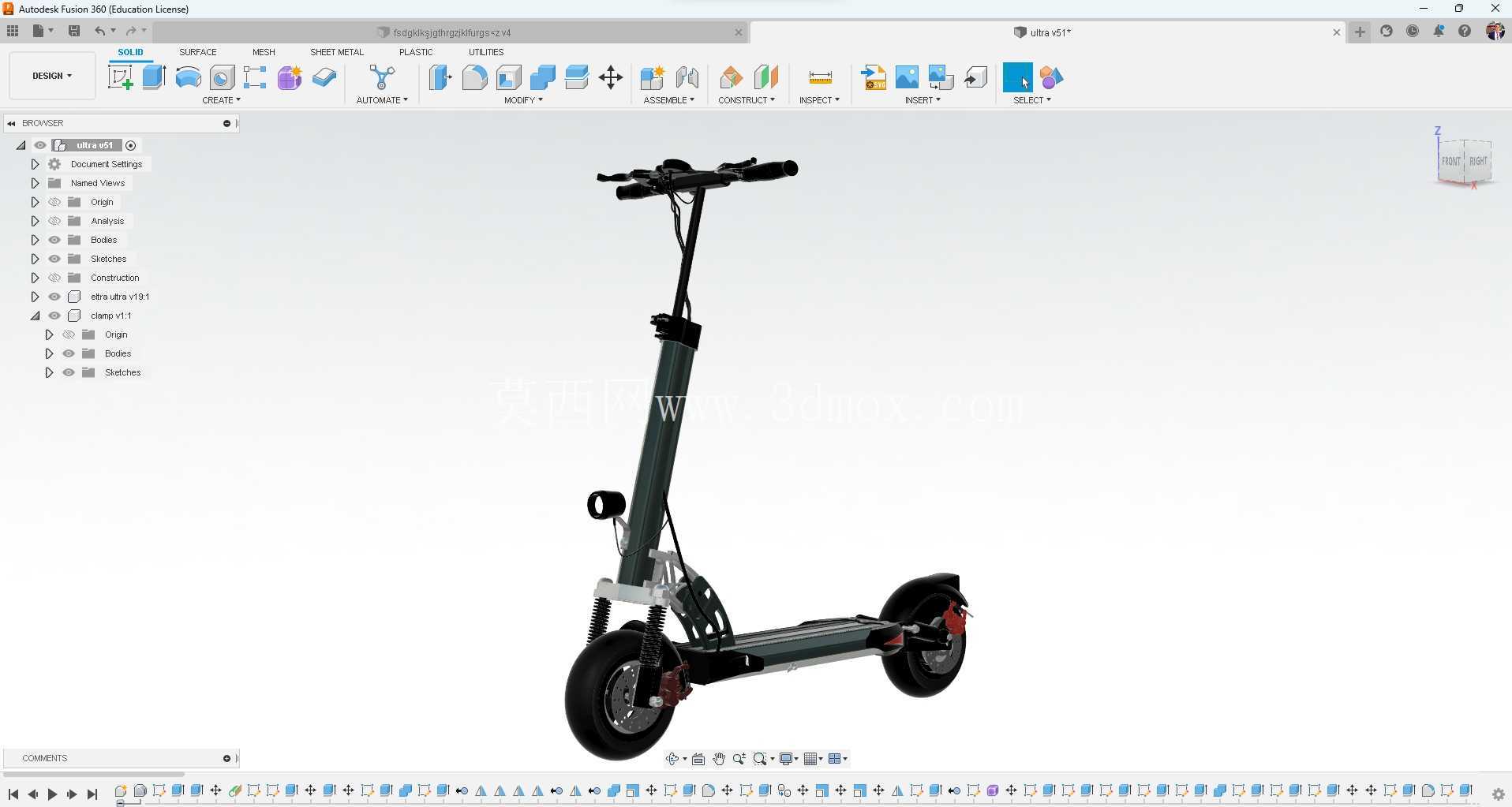The width and height of the screenshot is (1512, 807).
Task: Select the Extrude tool icon
Action: pyautogui.click(x=154, y=77)
